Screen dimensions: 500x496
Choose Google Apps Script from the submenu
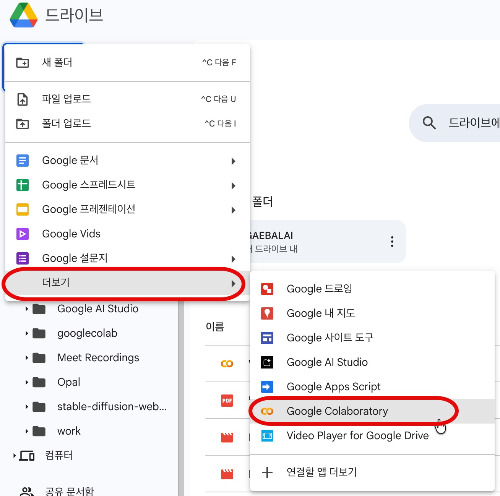[372, 387]
